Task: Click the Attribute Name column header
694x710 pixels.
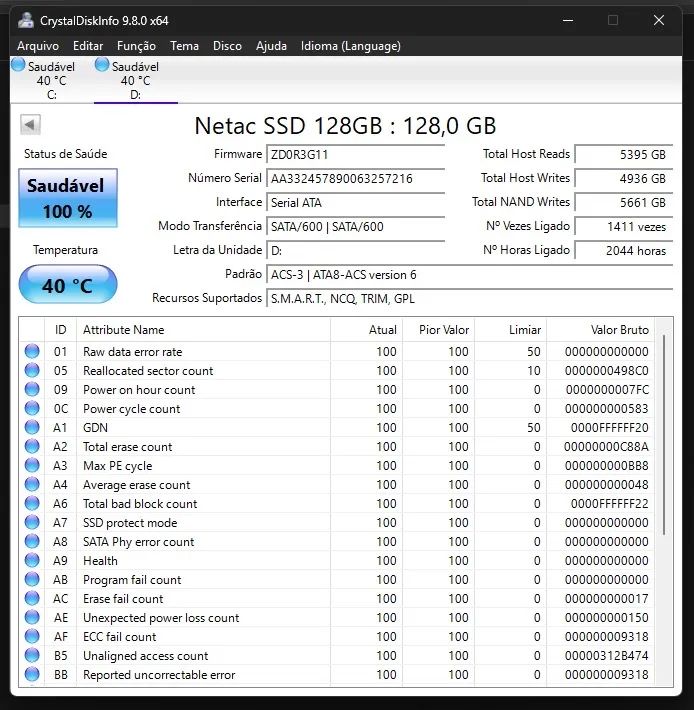Action: (203, 330)
